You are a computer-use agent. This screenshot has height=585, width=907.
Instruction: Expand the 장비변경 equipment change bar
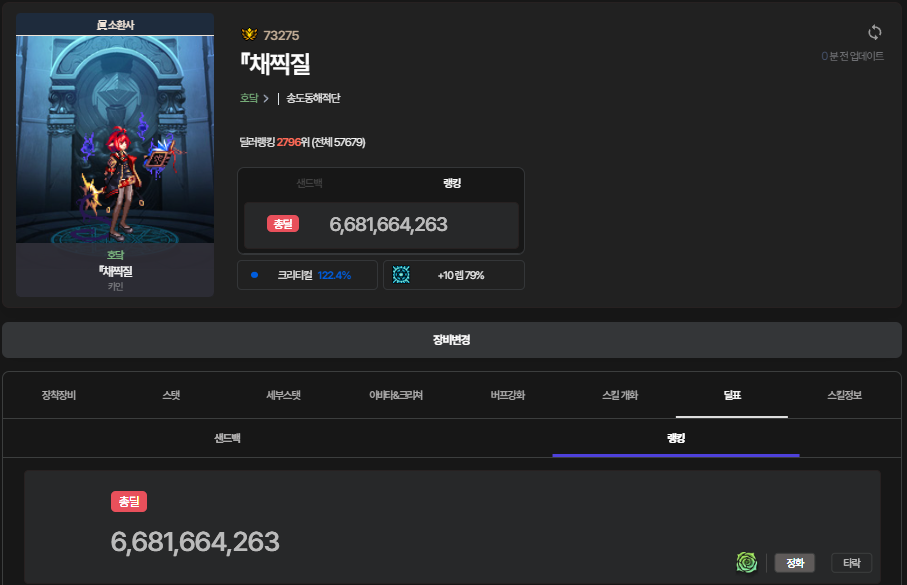[x=451, y=340]
